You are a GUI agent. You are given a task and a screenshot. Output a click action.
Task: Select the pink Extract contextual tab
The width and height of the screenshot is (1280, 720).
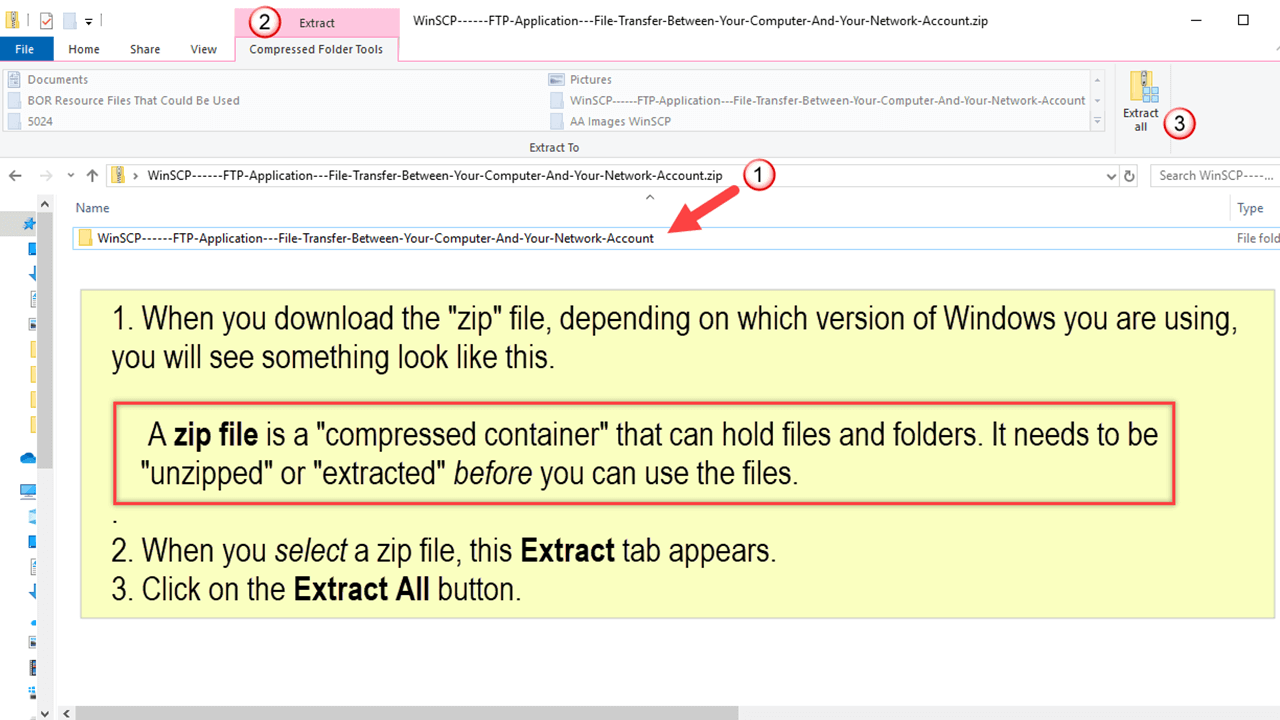click(x=316, y=22)
